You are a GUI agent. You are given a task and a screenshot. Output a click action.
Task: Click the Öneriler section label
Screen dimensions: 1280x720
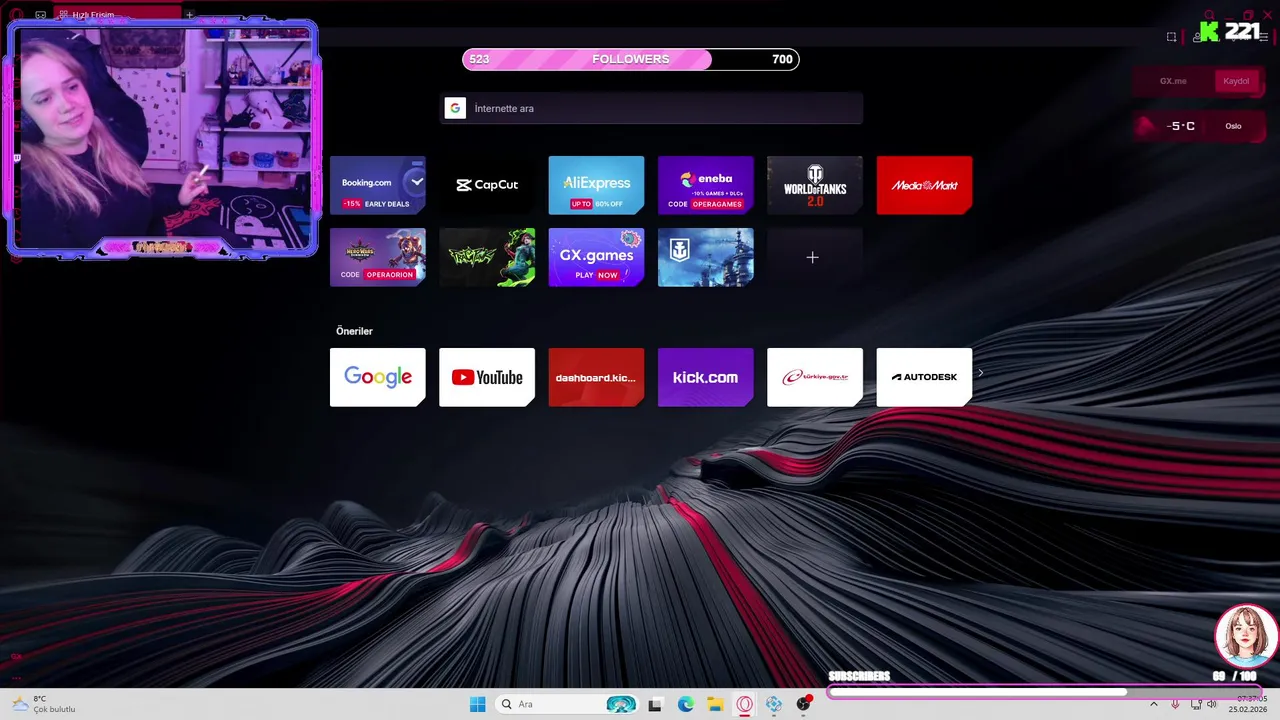[354, 331]
